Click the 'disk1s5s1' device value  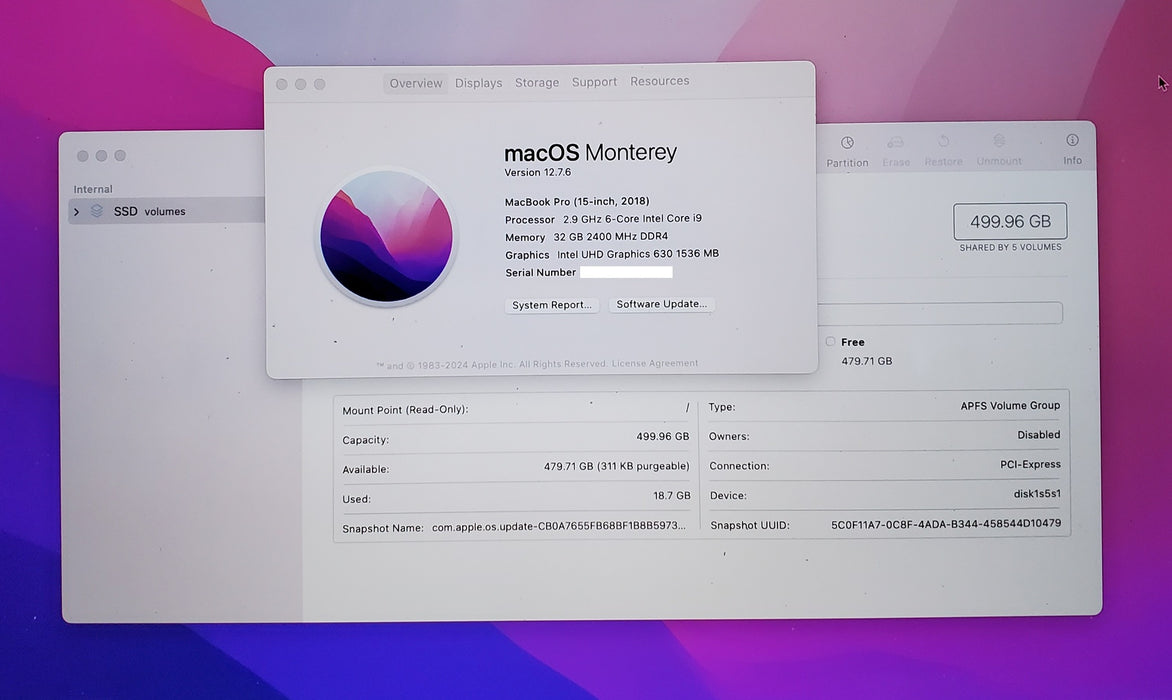tap(1037, 494)
